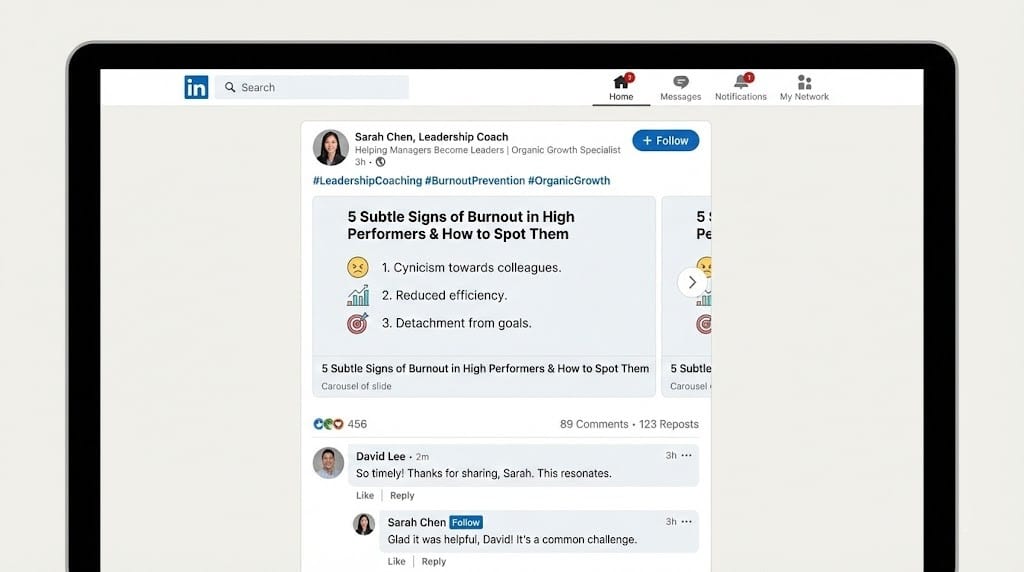Open the #LeadershipCoaching hashtag
Viewport: 1024px width, 572px height.
367,181
